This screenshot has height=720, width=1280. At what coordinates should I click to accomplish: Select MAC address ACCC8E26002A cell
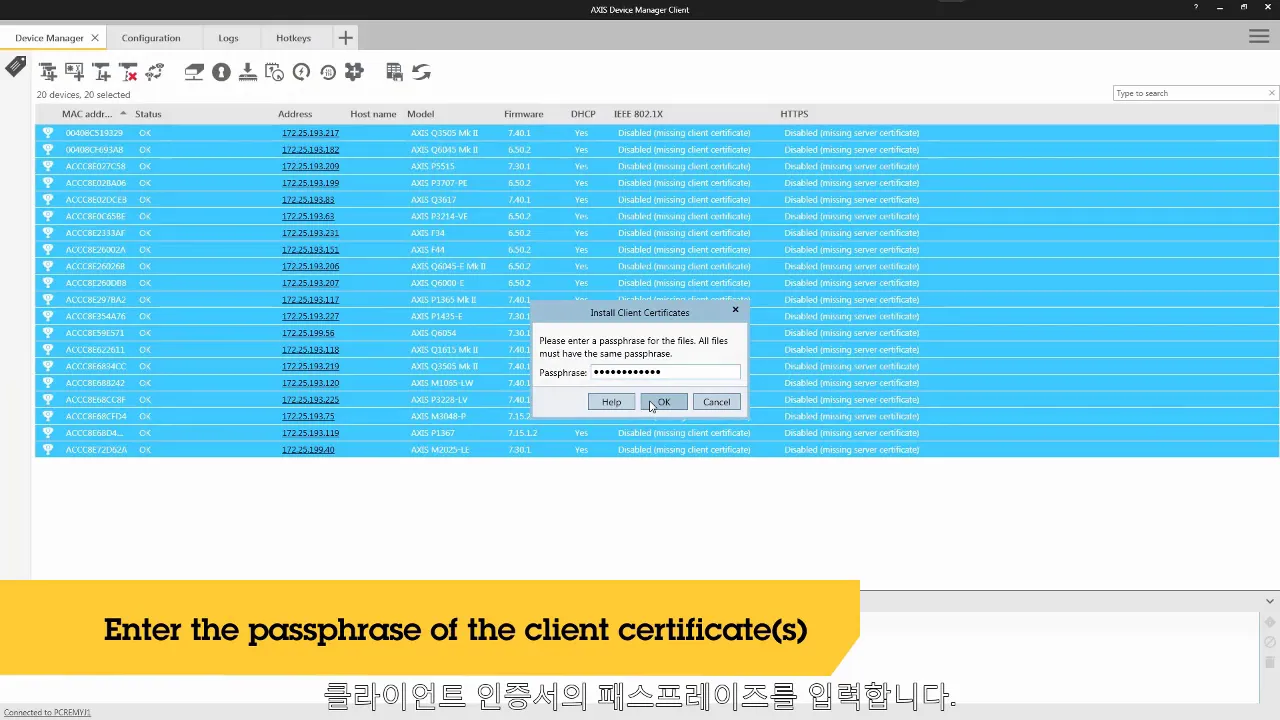click(x=96, y=250)
